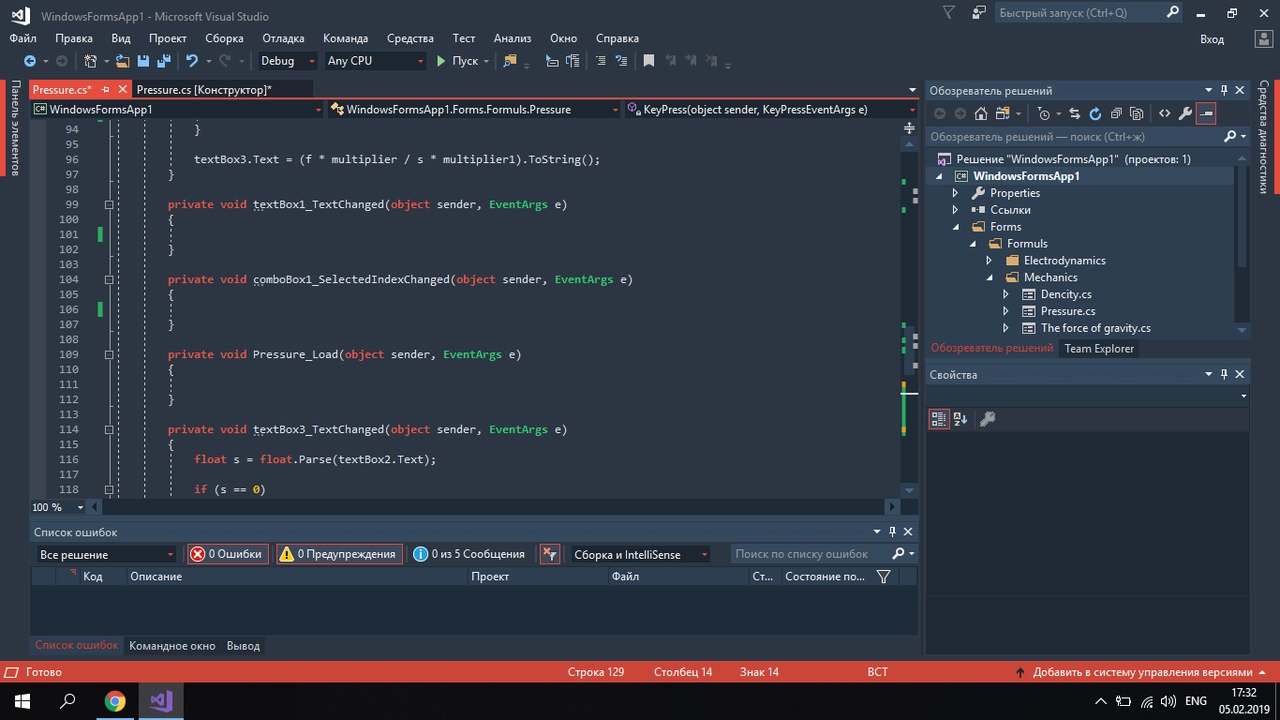The height and width of the screenshot is (720, 1280).
Task: Toggle preview selected items in Solution Explorer
Action: (x=1206, y=114)
